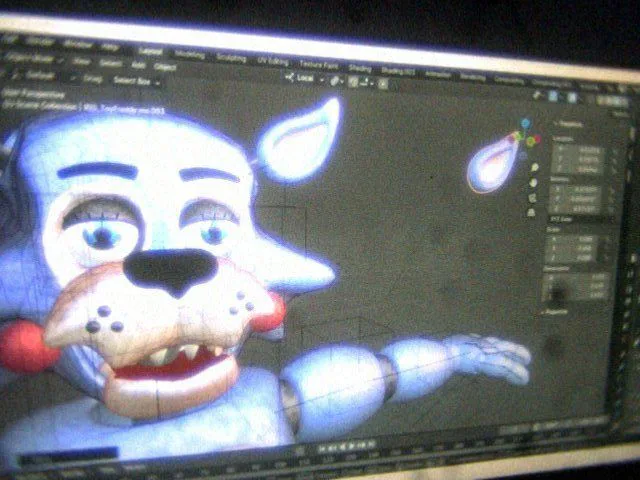Click the Rotation Z value field
The width and height of the screenshot is (640, 480).
point(575,209)
